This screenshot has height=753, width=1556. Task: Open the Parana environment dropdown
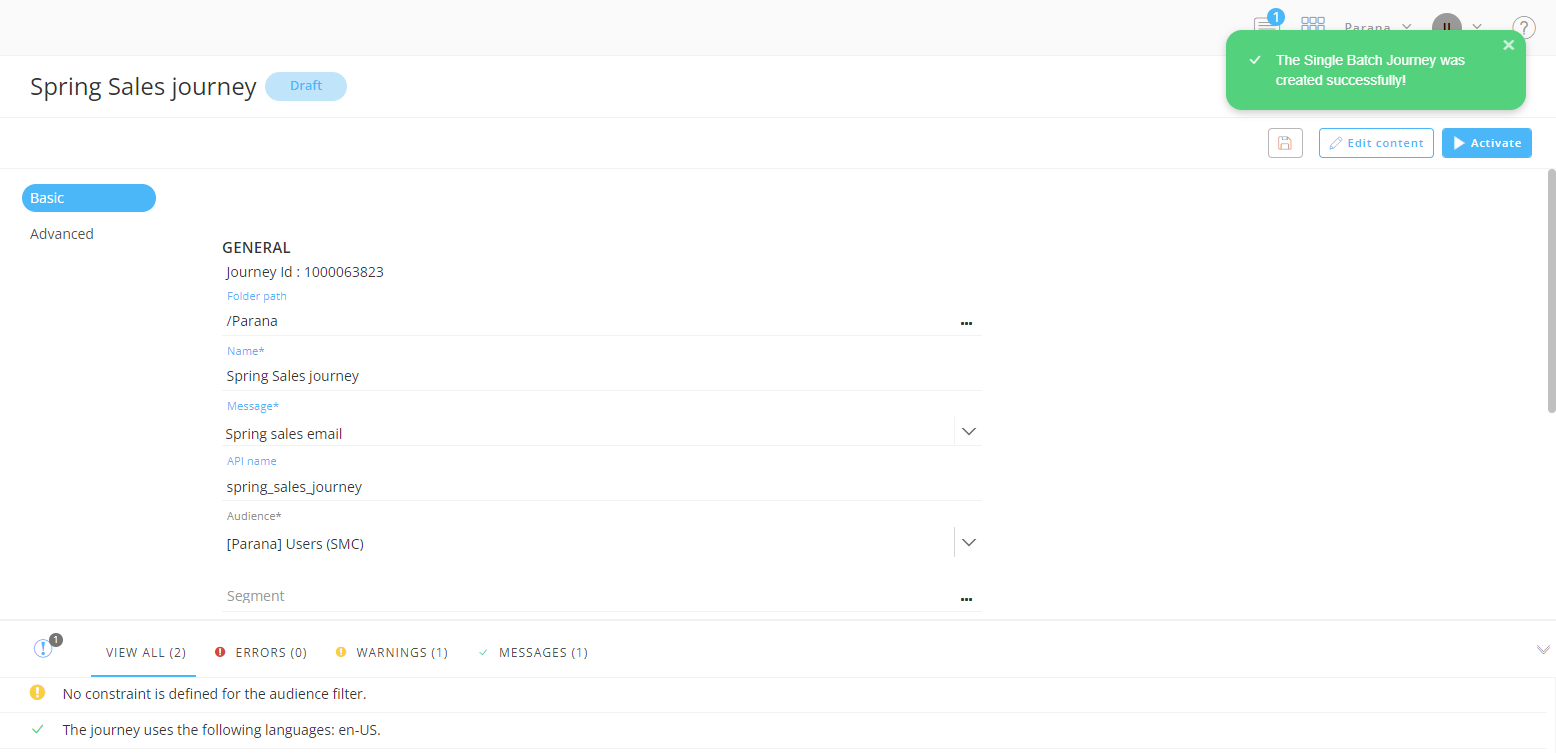[x=1377, y=28]
